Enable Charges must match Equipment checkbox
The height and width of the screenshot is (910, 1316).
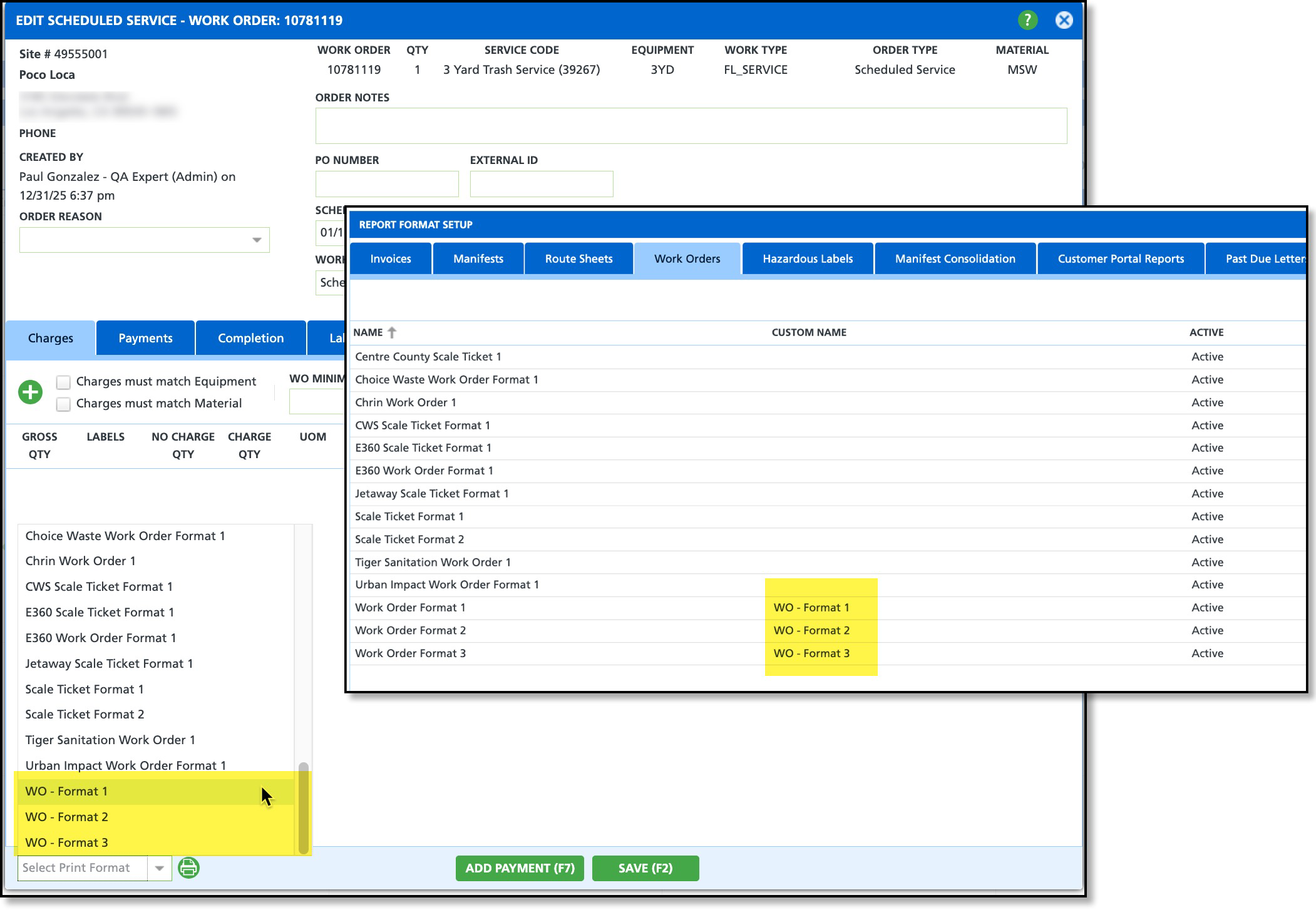(x=63, y=382)
